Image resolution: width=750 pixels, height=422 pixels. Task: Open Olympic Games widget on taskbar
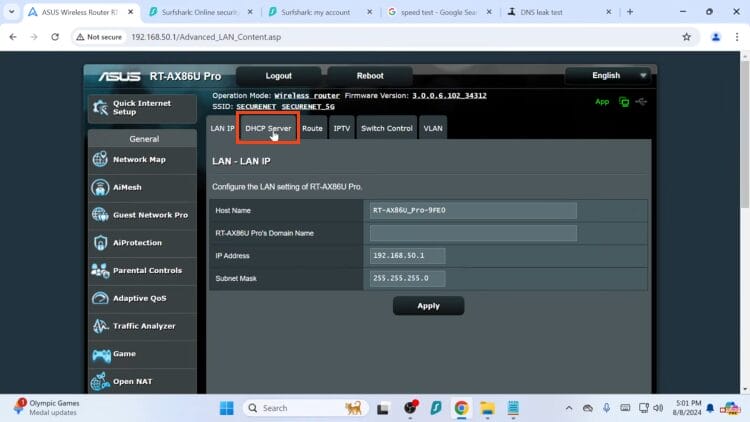pos(46,408)
